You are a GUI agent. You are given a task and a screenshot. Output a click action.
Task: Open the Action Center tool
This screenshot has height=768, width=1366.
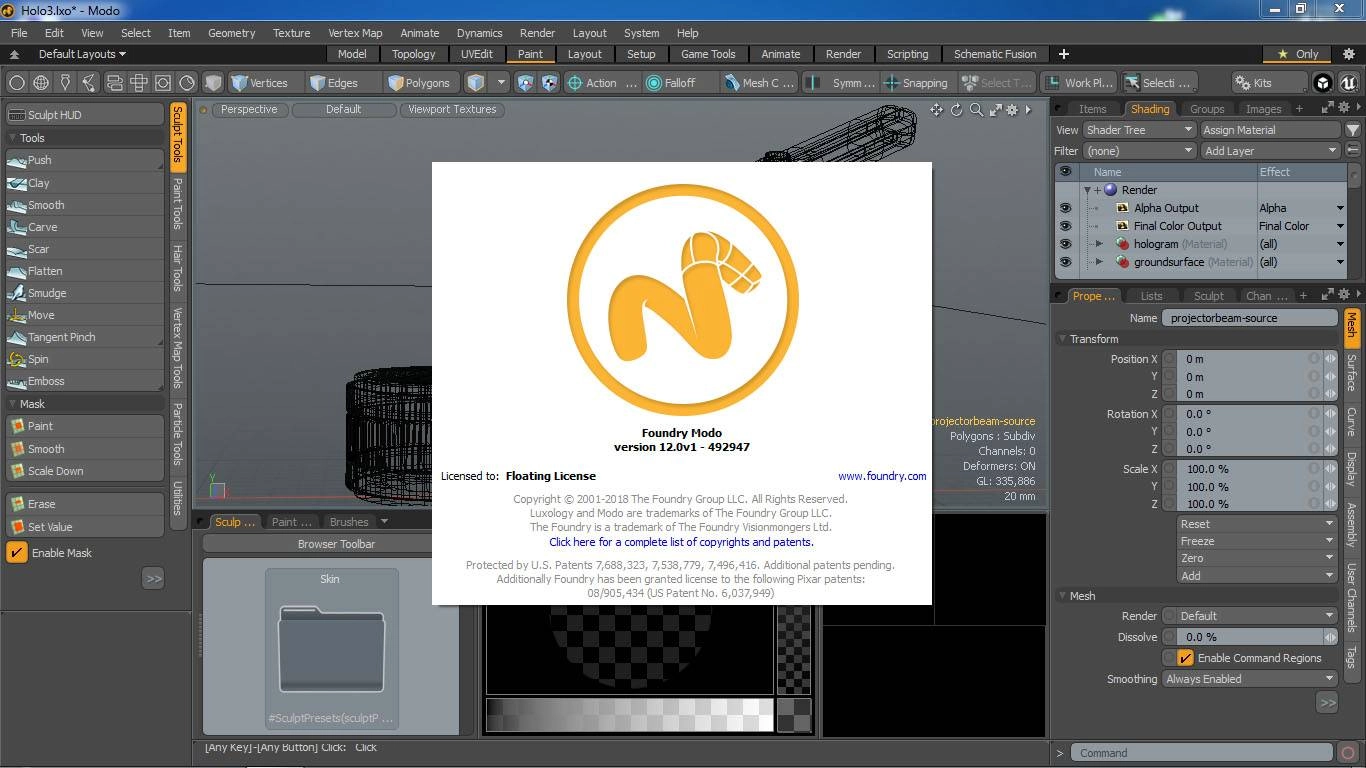(602, 83)
